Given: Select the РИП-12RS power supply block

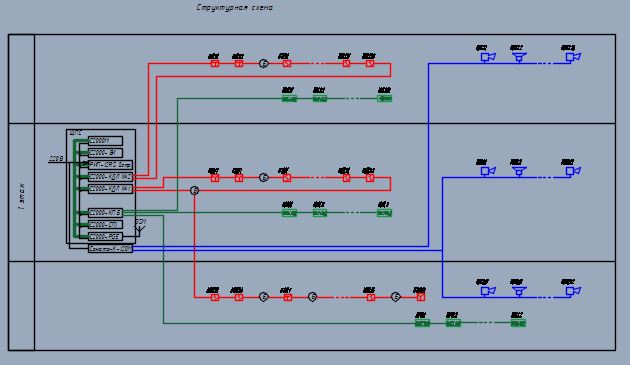Looking at the screenshot, I should point(110,165).
